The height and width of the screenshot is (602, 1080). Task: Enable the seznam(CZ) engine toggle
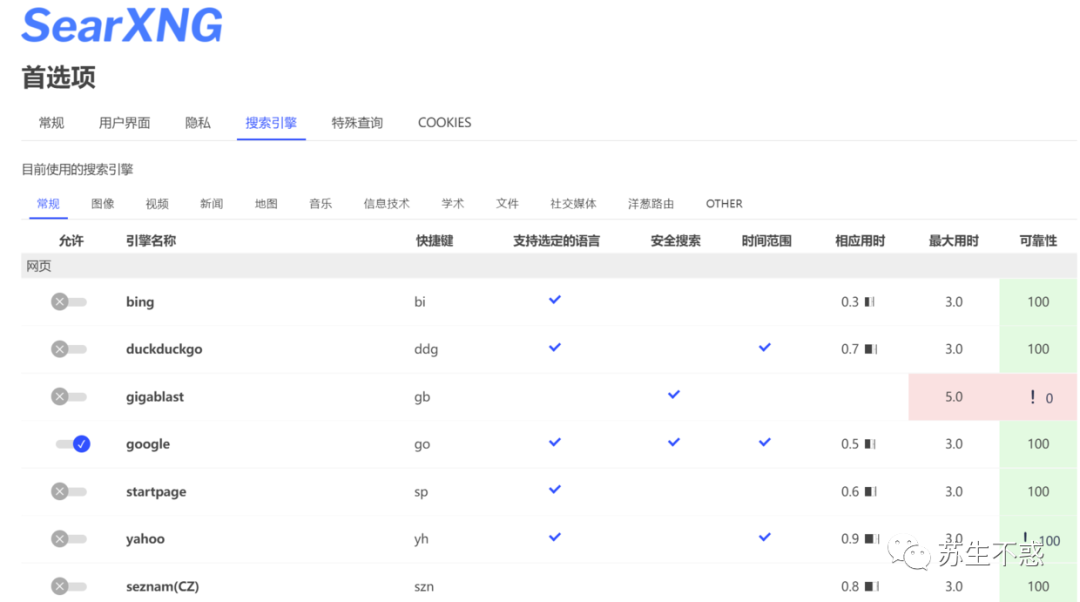[x=69, y=587]
